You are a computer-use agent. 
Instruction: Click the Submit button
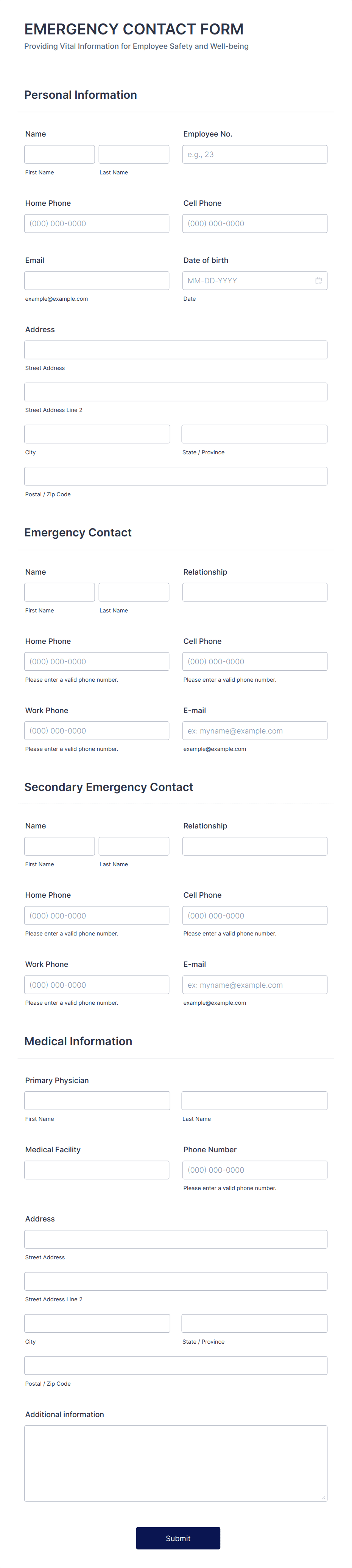pos(178,1538)
